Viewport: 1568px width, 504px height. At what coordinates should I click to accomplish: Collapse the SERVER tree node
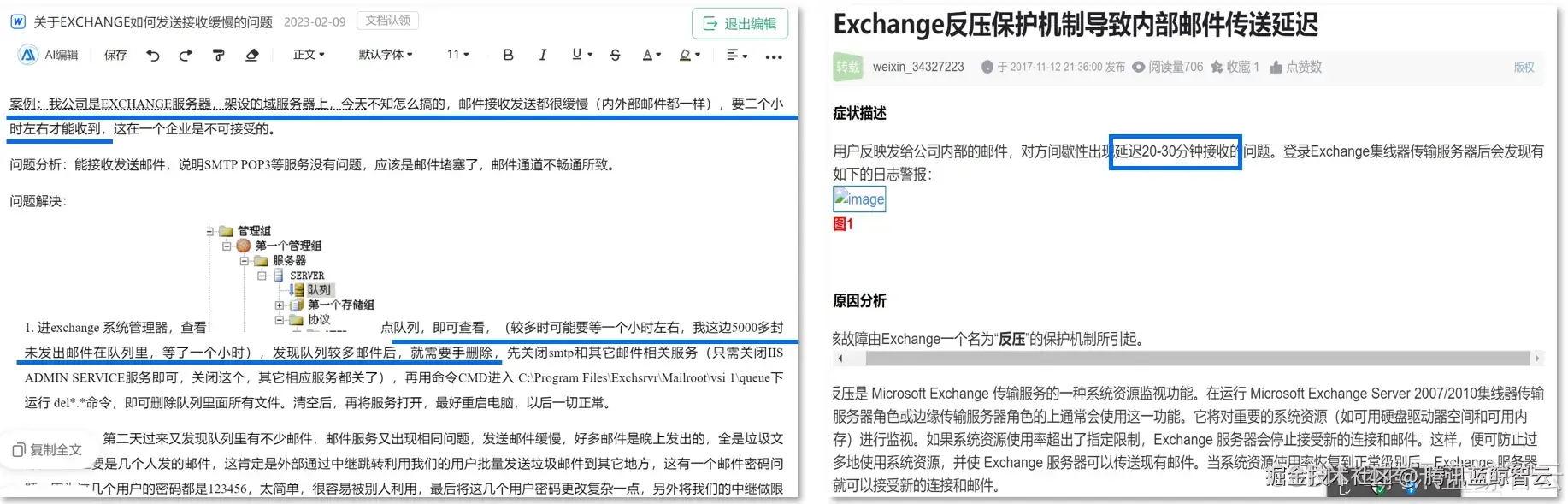[262, 276]
